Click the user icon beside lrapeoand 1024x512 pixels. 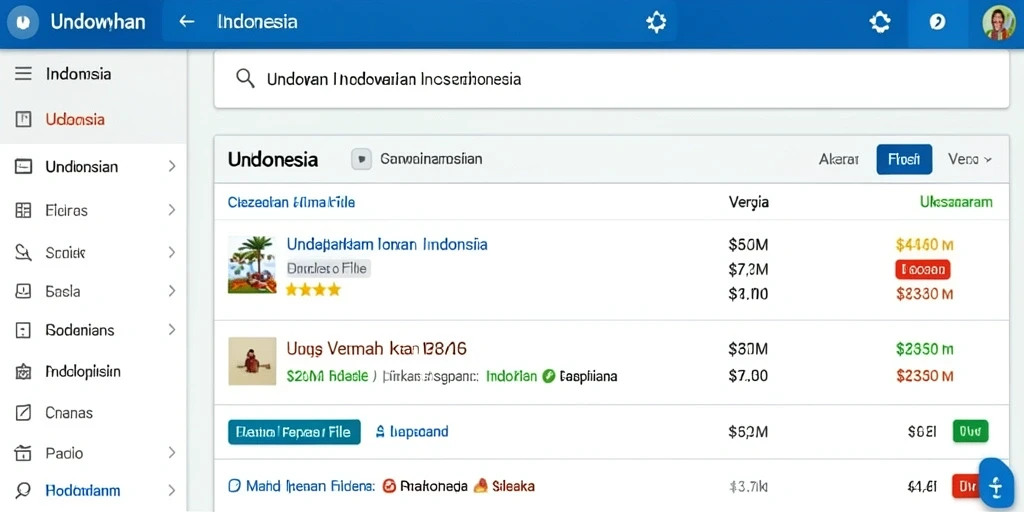381,432
